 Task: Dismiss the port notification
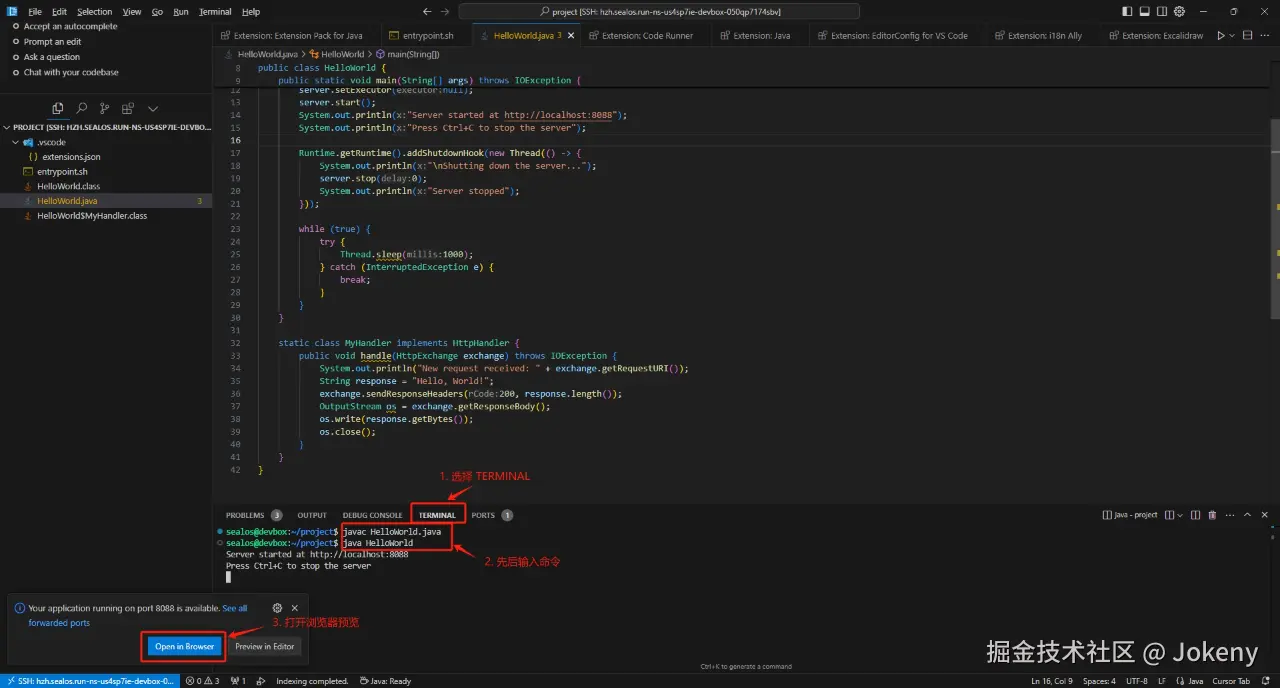point(294,608)
